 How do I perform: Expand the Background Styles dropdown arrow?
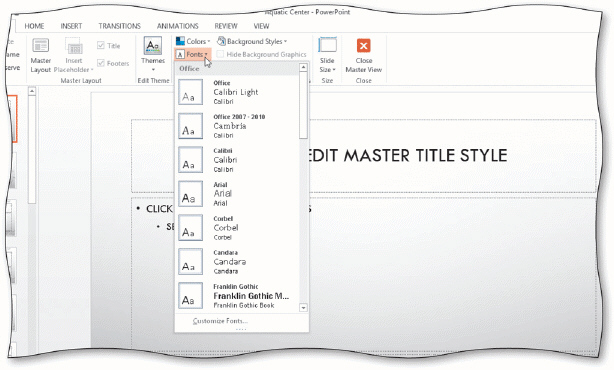285,41
